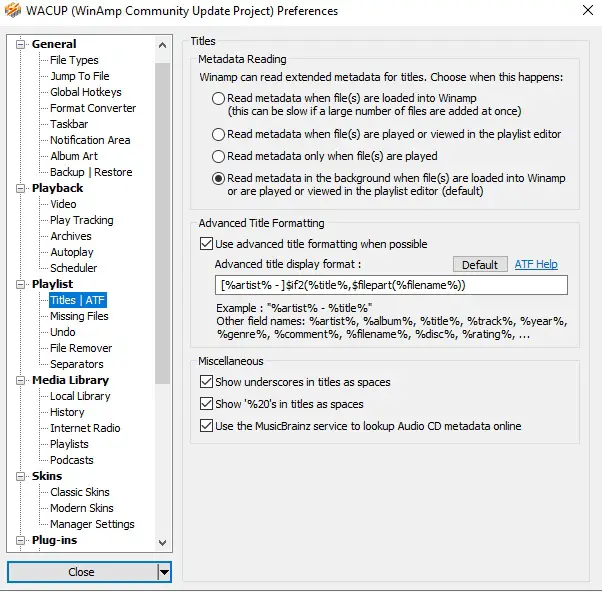Open Podcasts preferences

72,460
